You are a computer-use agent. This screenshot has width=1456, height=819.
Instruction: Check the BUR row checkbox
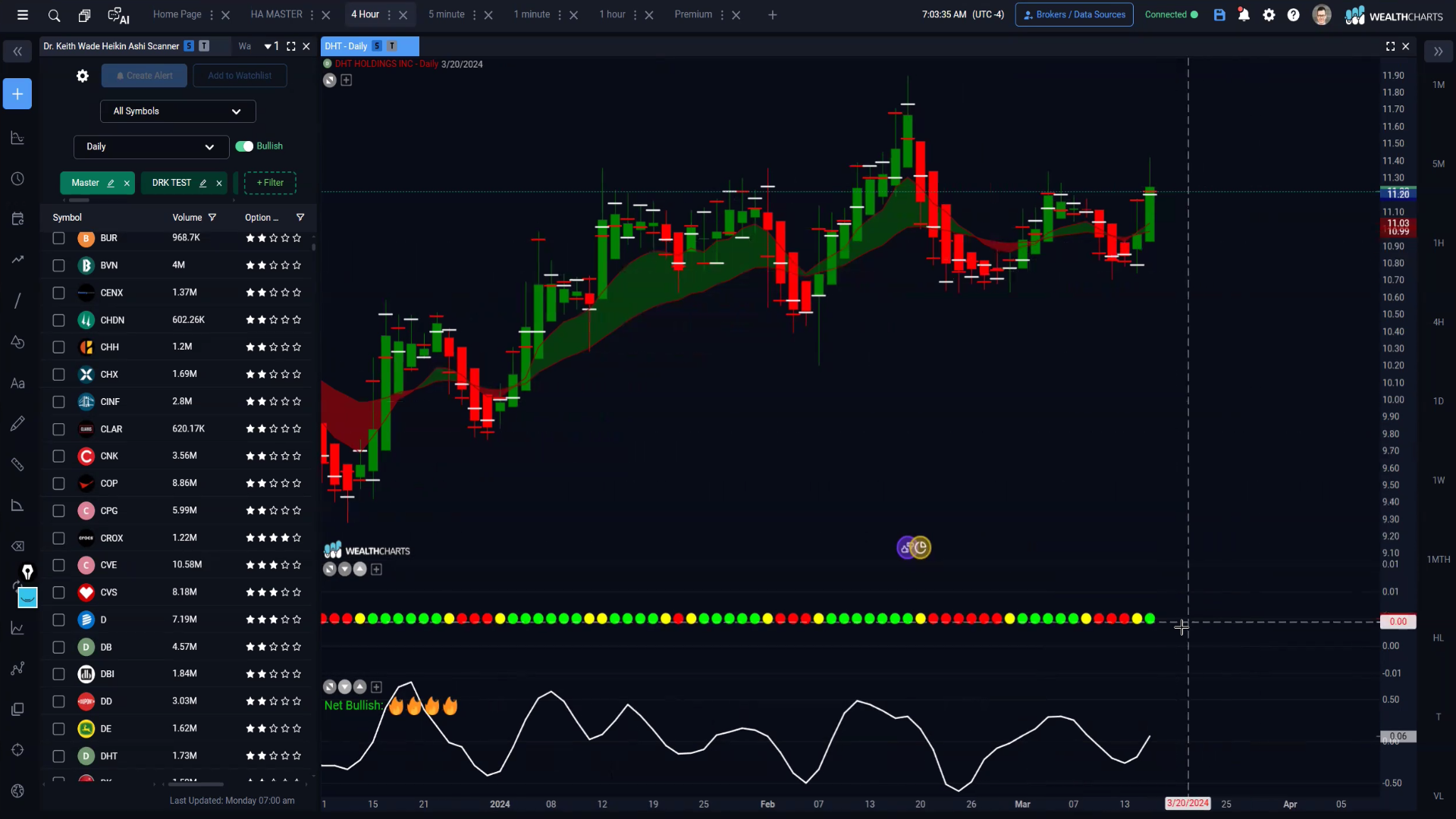pos(58,238)
